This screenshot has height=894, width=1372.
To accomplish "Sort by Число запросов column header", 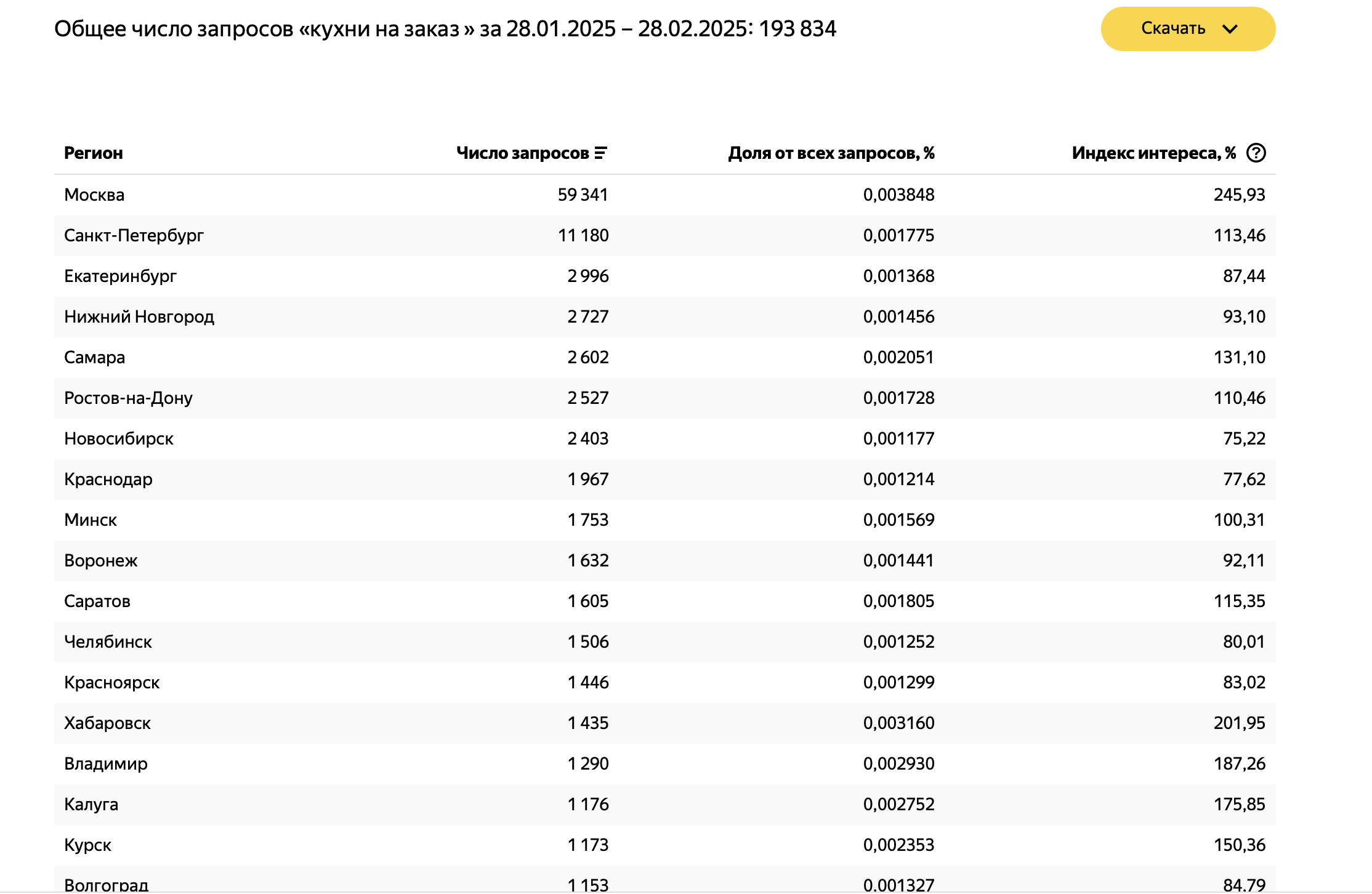I will [522, 153].
